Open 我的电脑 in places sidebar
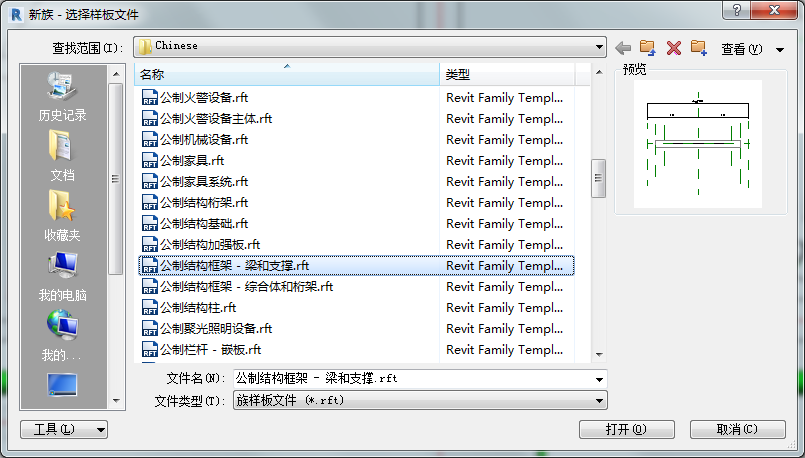805x458 pixels. click(62, 276)
